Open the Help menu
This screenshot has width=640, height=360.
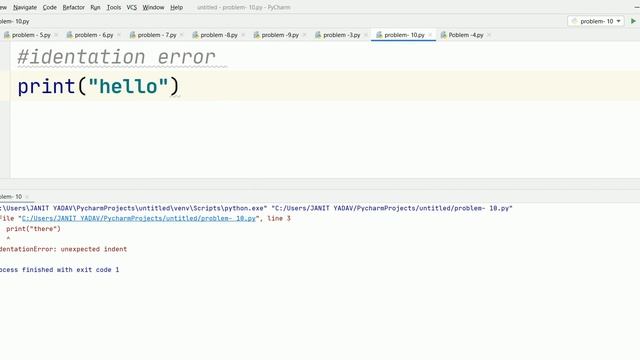[x=176, y=7]
